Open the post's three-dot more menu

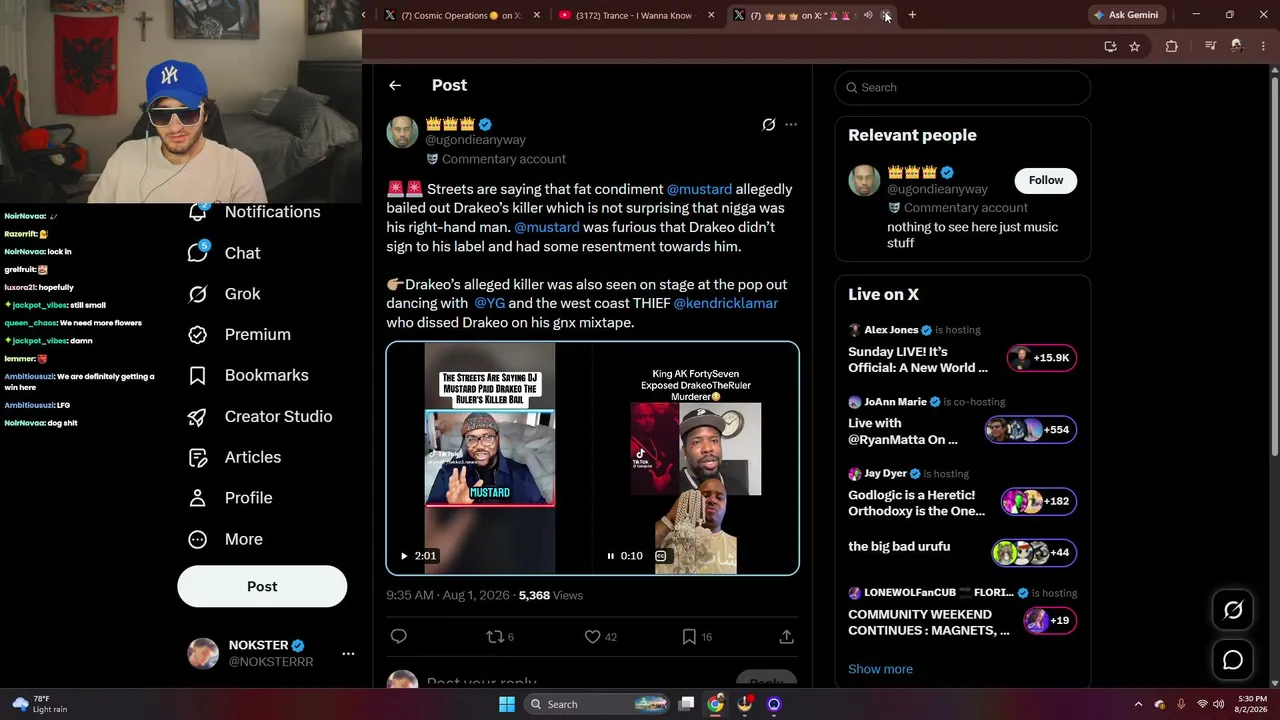(x=791, y=125)
